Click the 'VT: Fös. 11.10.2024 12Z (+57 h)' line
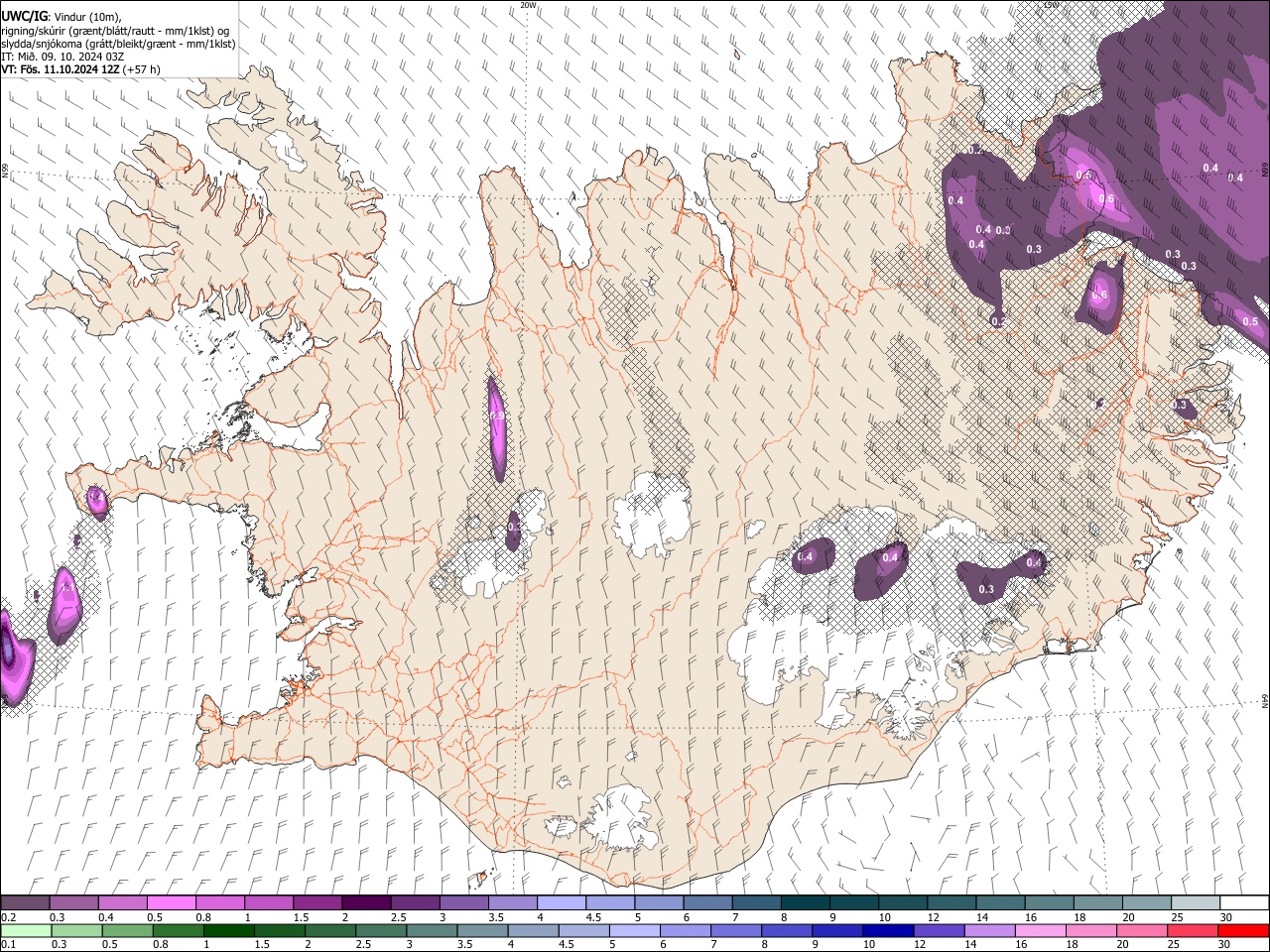Screen dimensions: 1270x952 80,69
